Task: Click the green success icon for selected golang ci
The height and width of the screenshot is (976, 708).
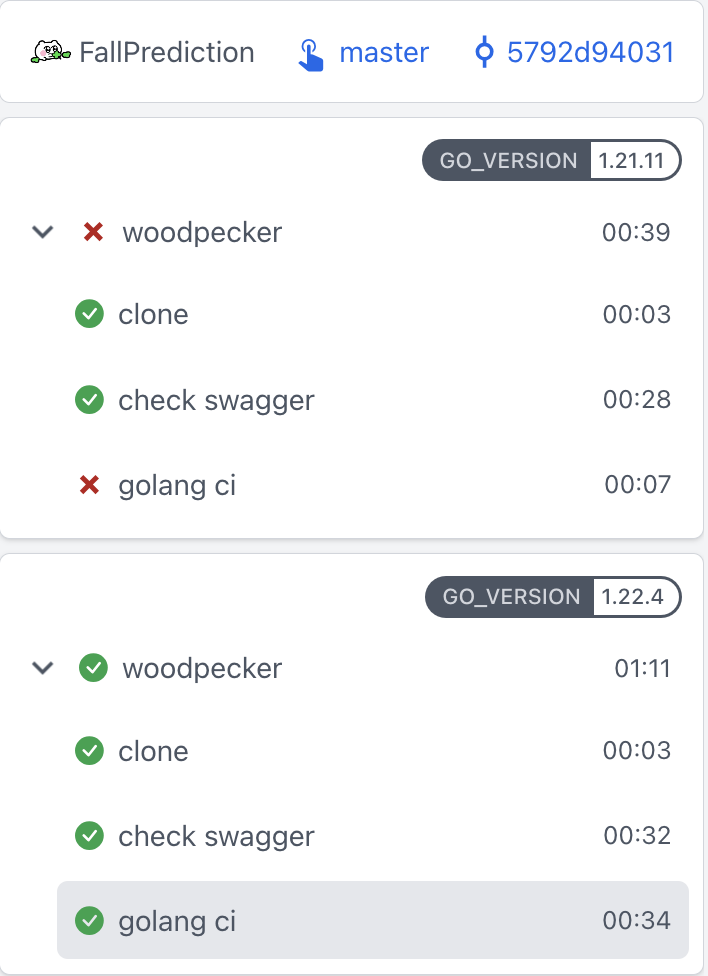Action: (x=90, y=921)
